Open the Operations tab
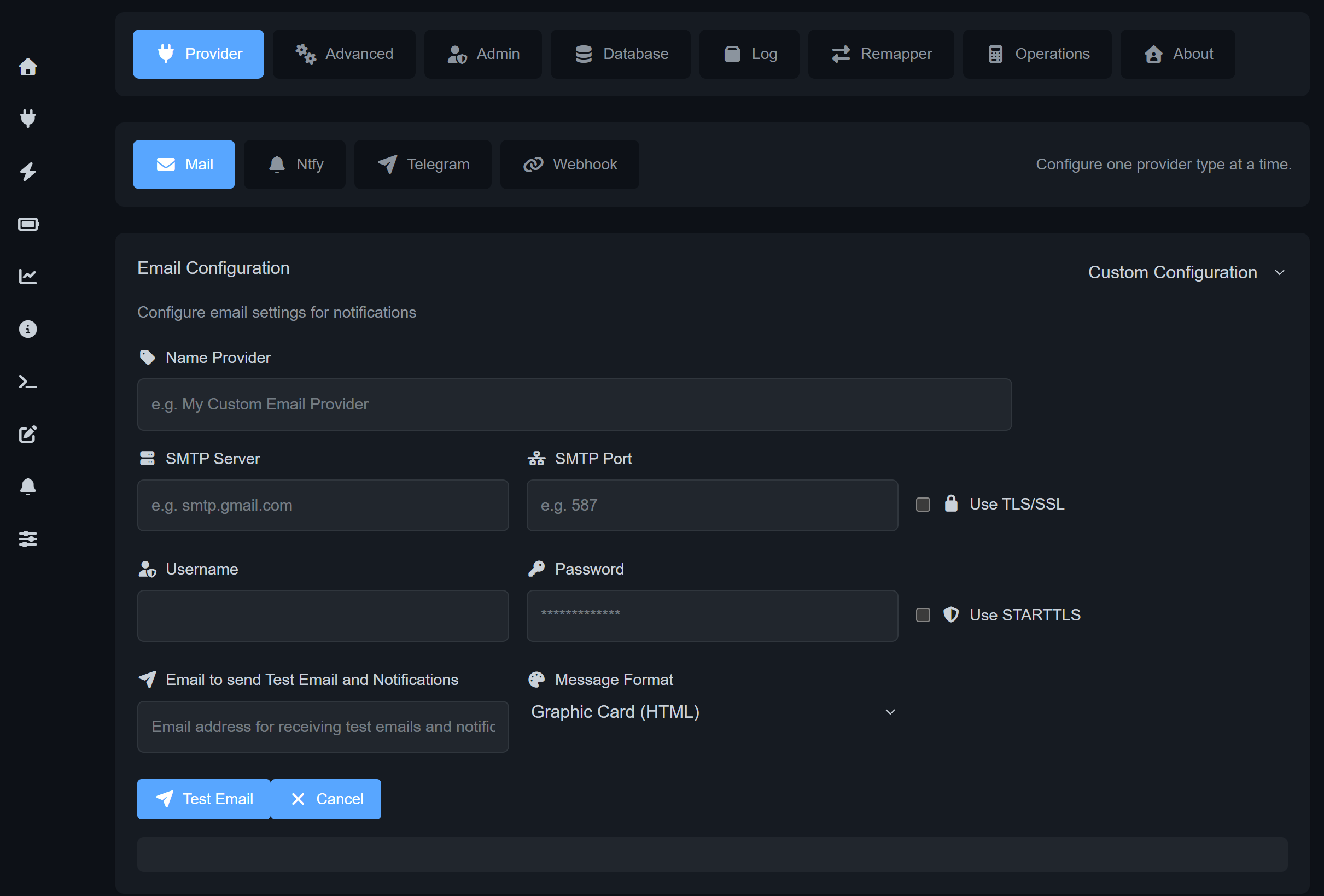 click(x=1037, y=54)
